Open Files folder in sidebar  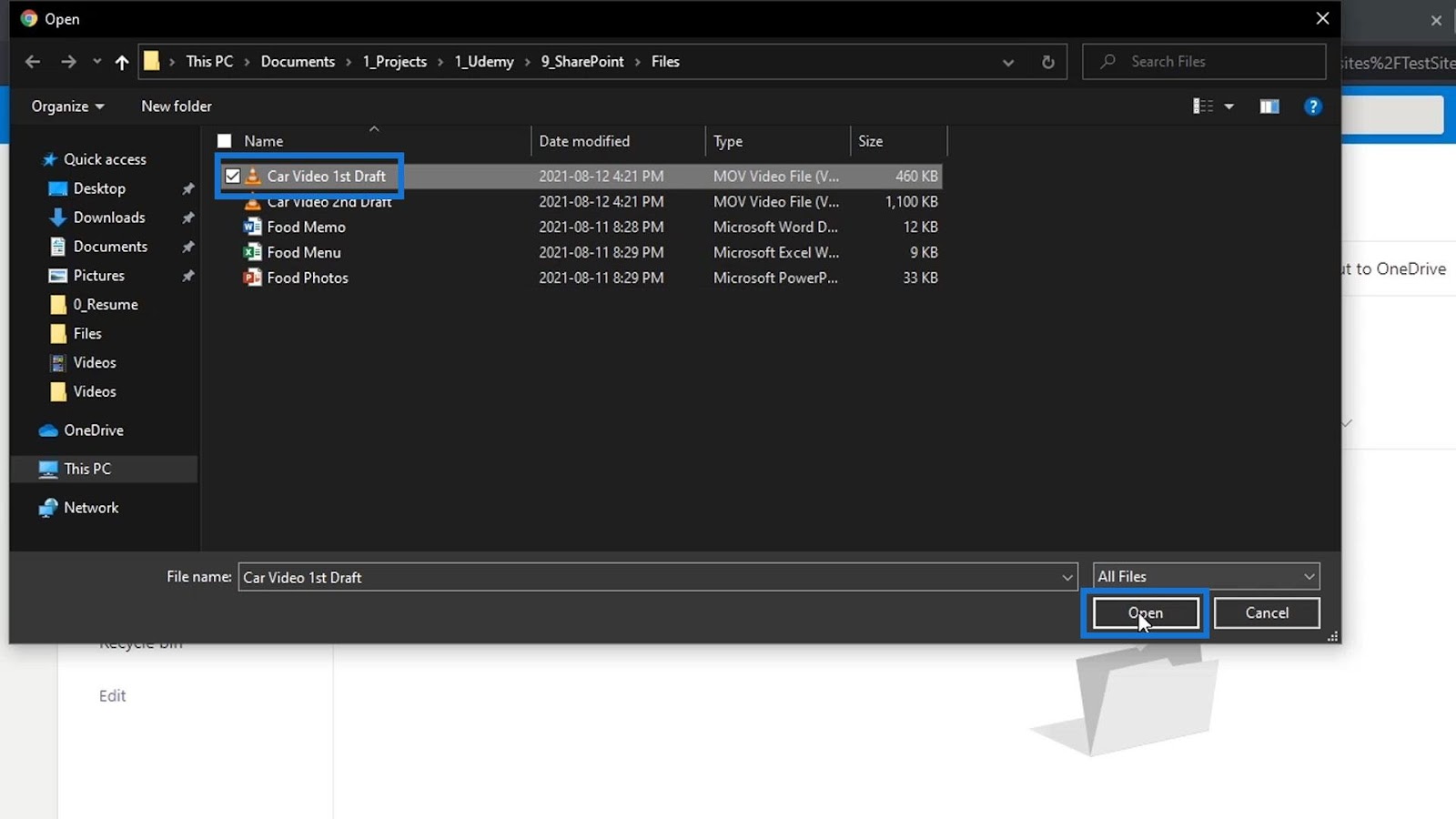[87, 334]
